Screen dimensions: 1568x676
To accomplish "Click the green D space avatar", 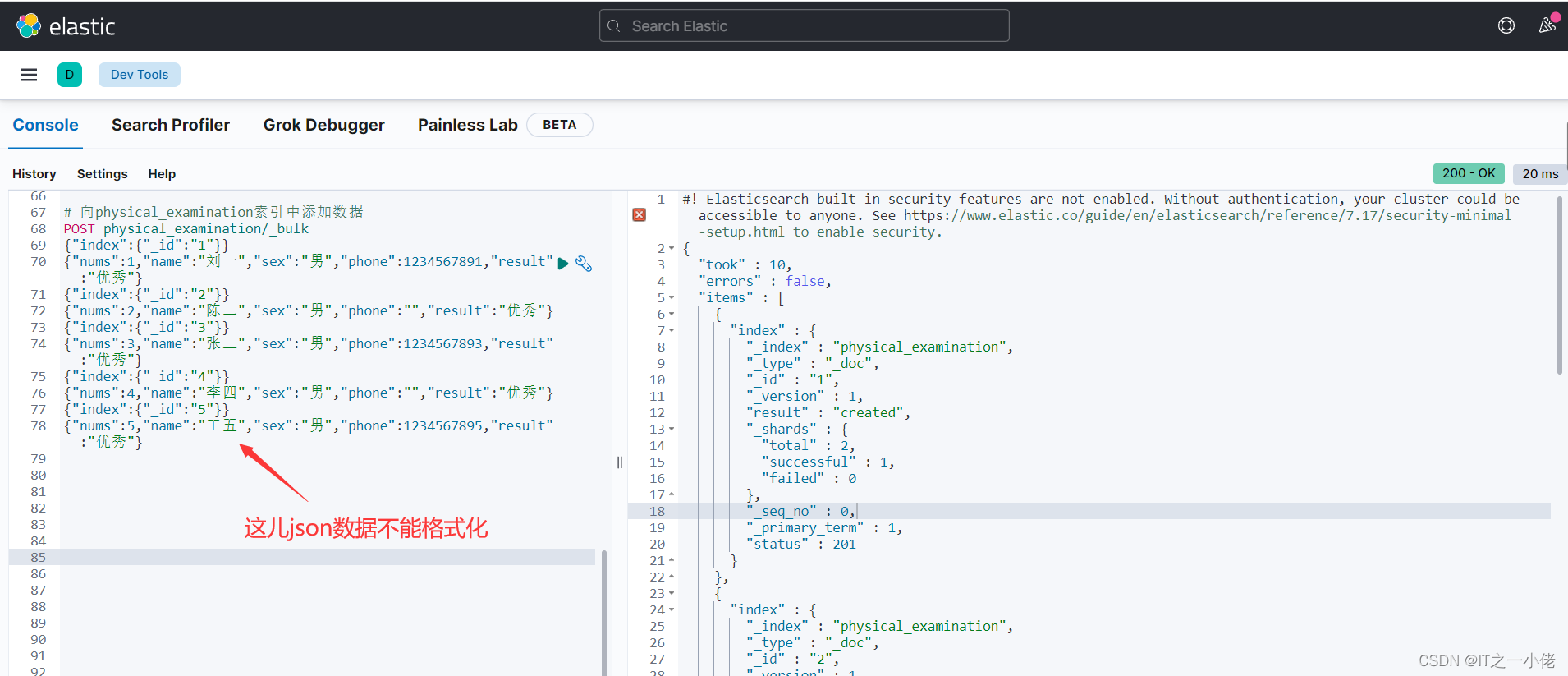I will tap(70, 75).
